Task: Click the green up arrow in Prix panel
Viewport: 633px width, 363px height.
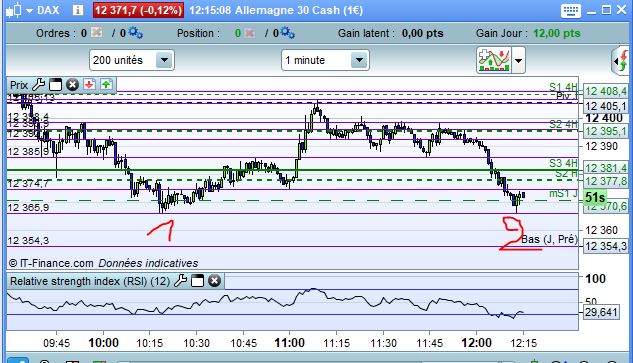Action: [x=106, y=84]
